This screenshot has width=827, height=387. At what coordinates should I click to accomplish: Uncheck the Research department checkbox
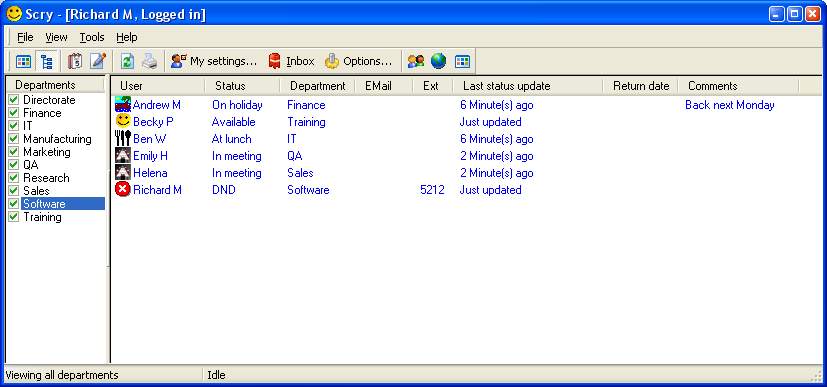14,178
